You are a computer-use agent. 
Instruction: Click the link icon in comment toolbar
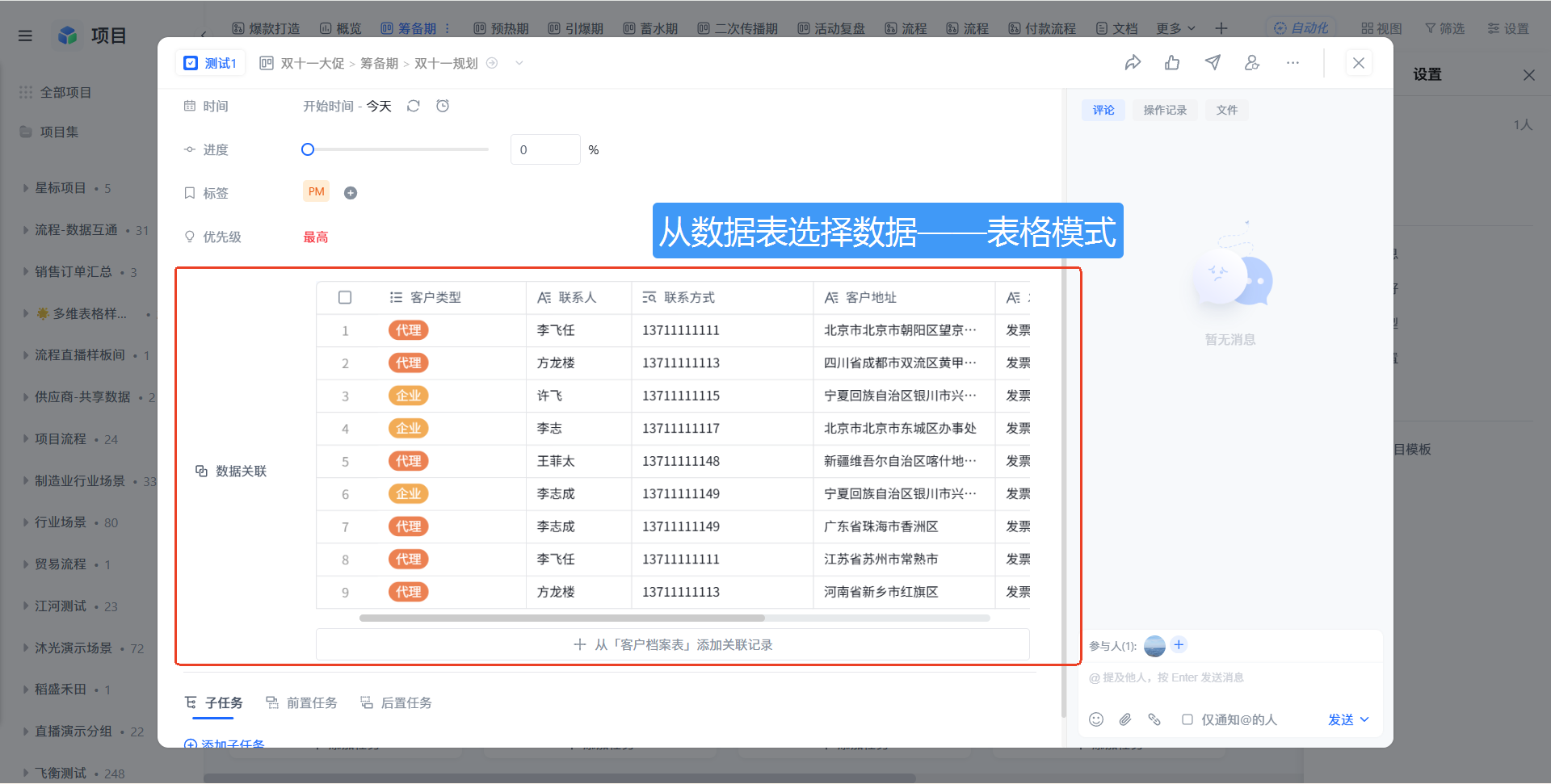click(x=1154, y=719)
